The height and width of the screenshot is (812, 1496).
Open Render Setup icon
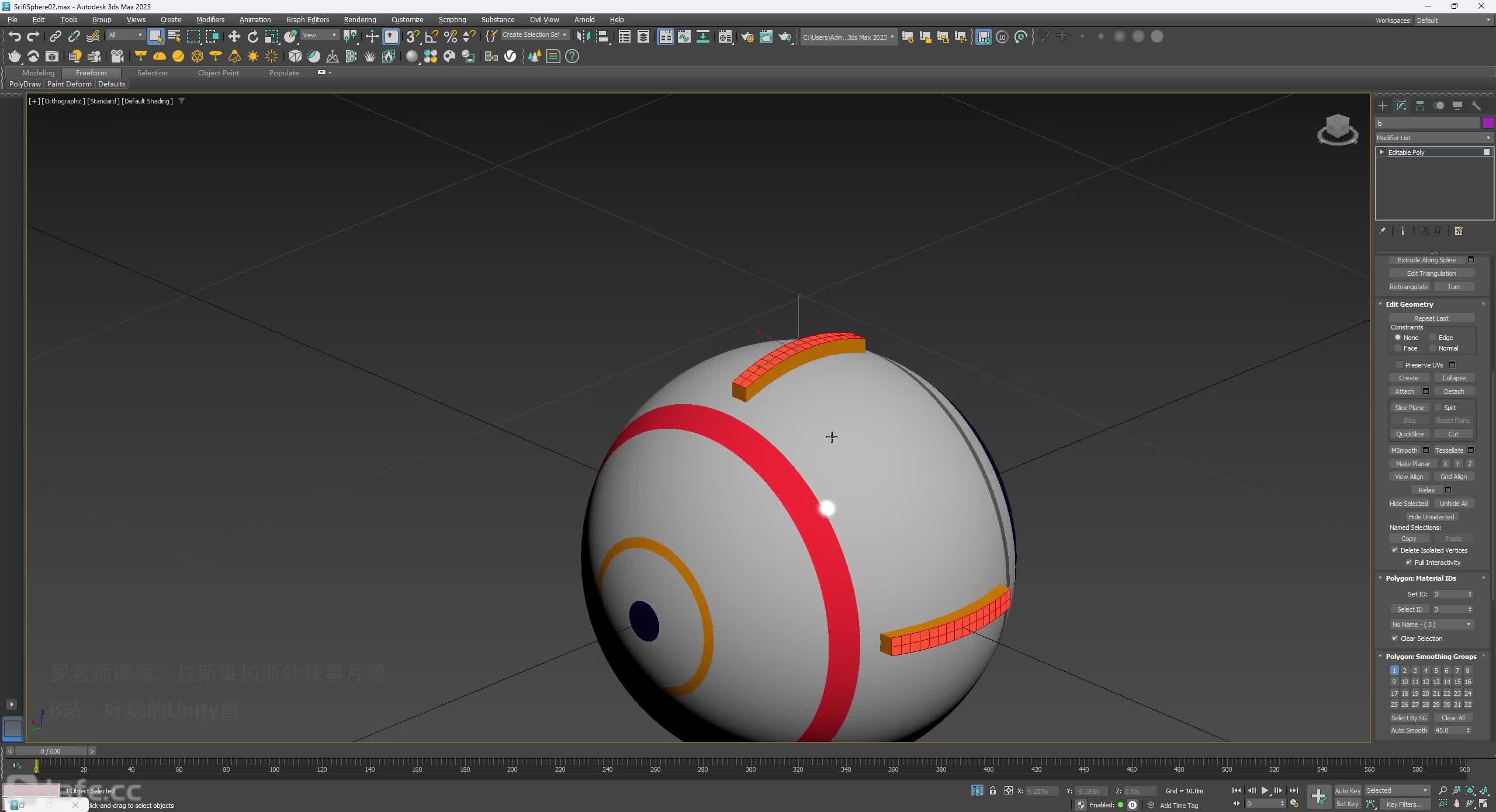click(747, 37)
